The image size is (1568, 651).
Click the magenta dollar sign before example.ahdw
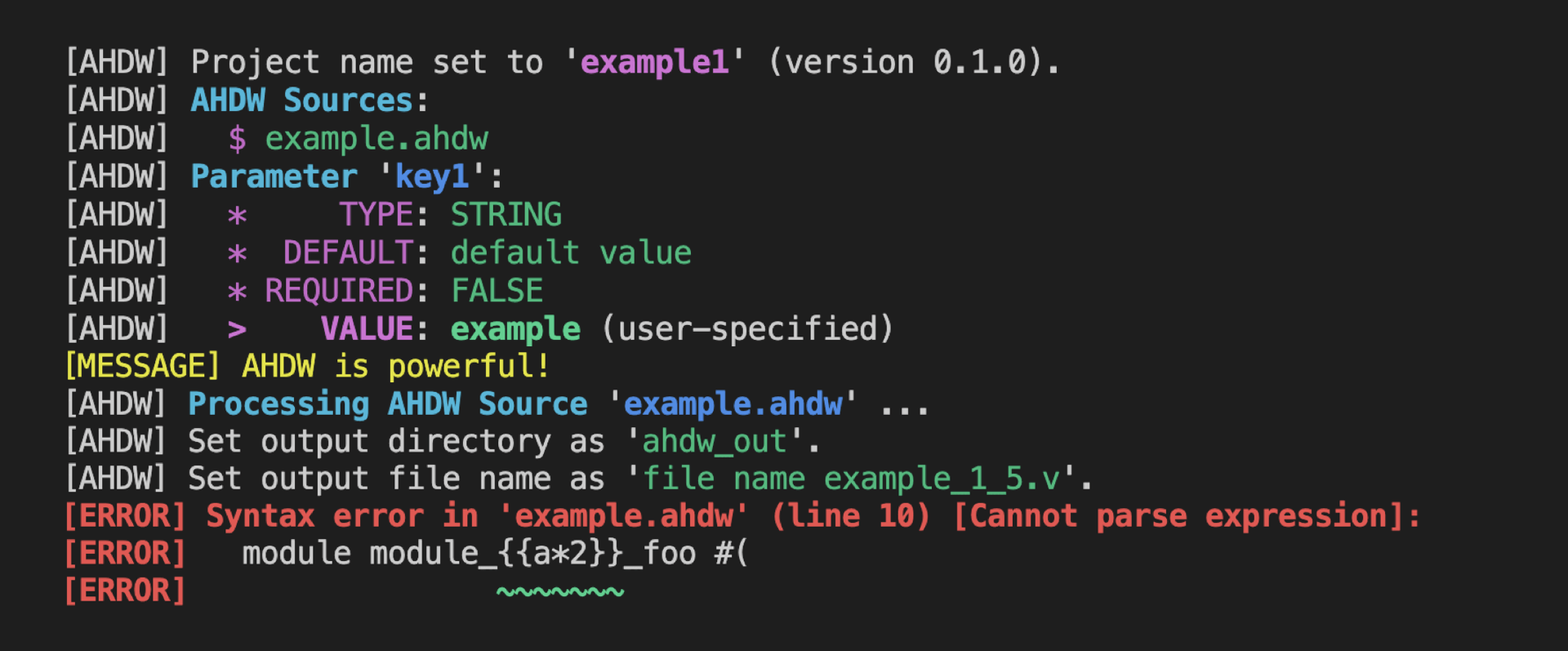(x=237, y=140)
